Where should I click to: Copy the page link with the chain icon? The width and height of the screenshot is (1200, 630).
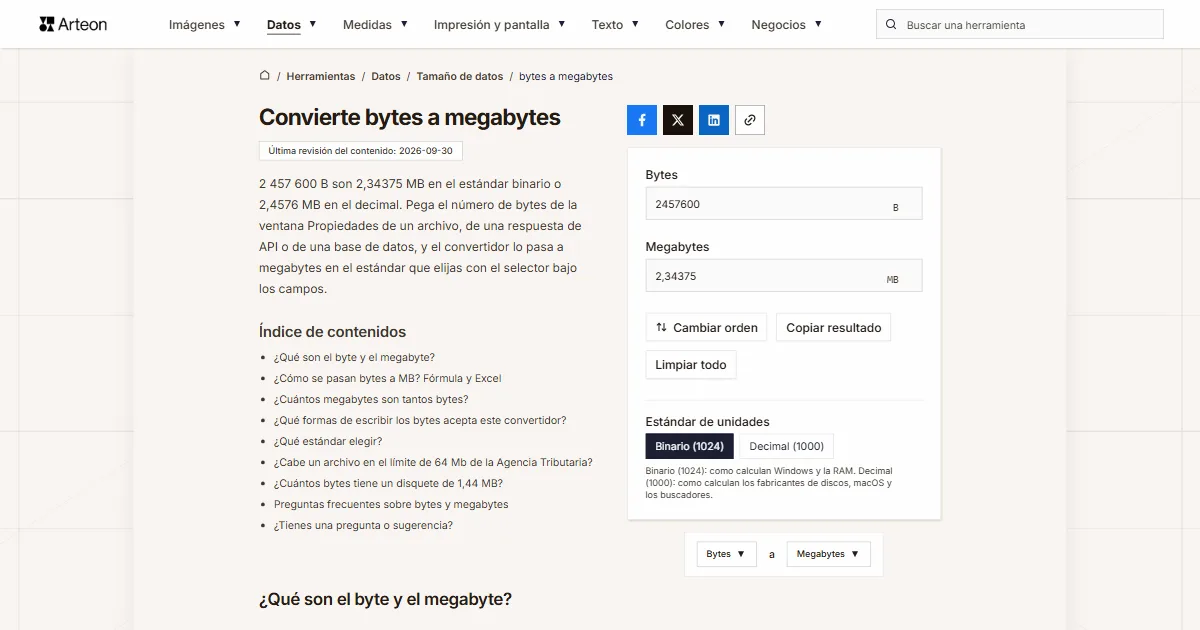point(750,120)
